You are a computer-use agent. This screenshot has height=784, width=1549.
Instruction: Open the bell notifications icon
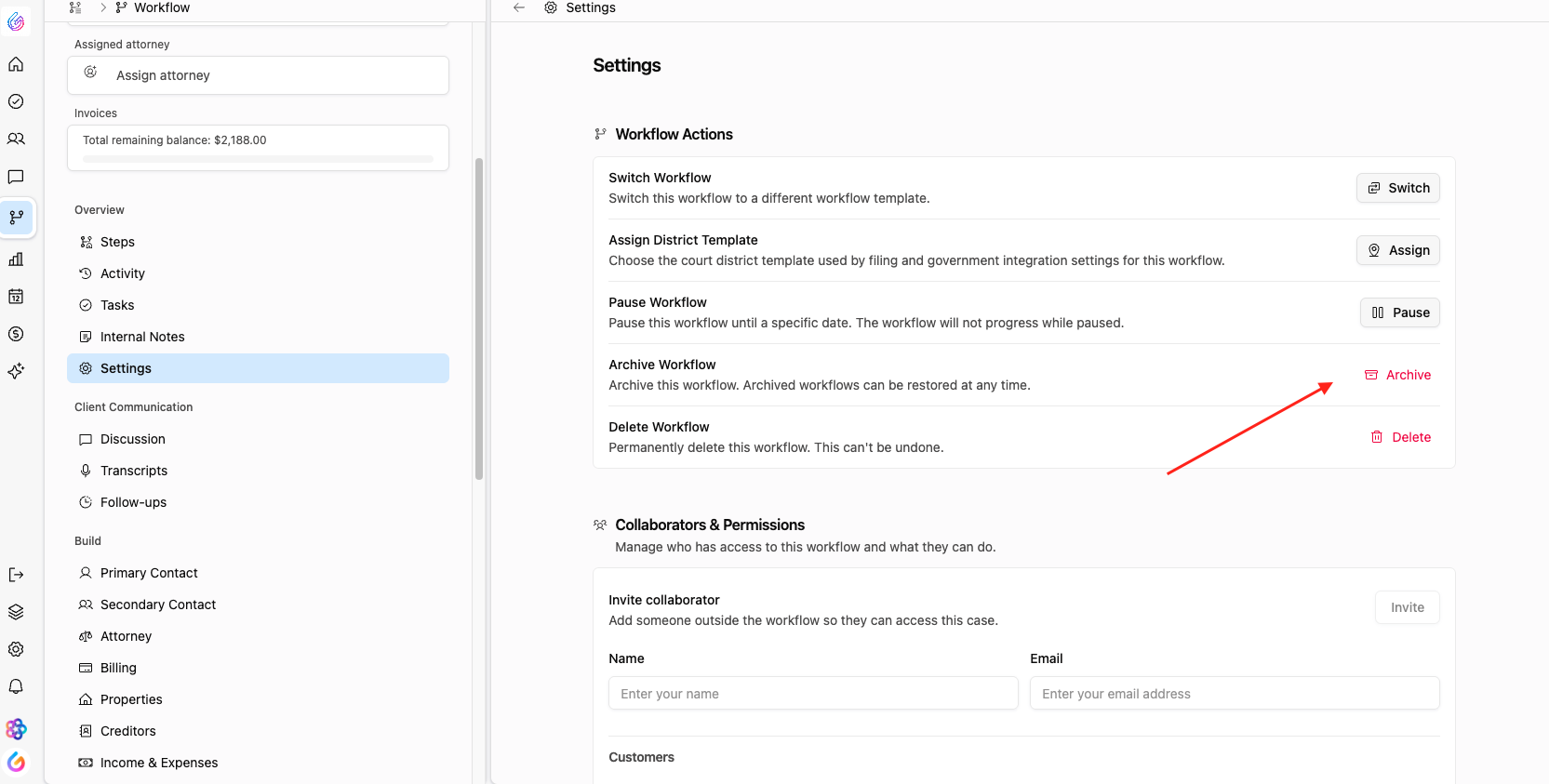pos(16,686)
